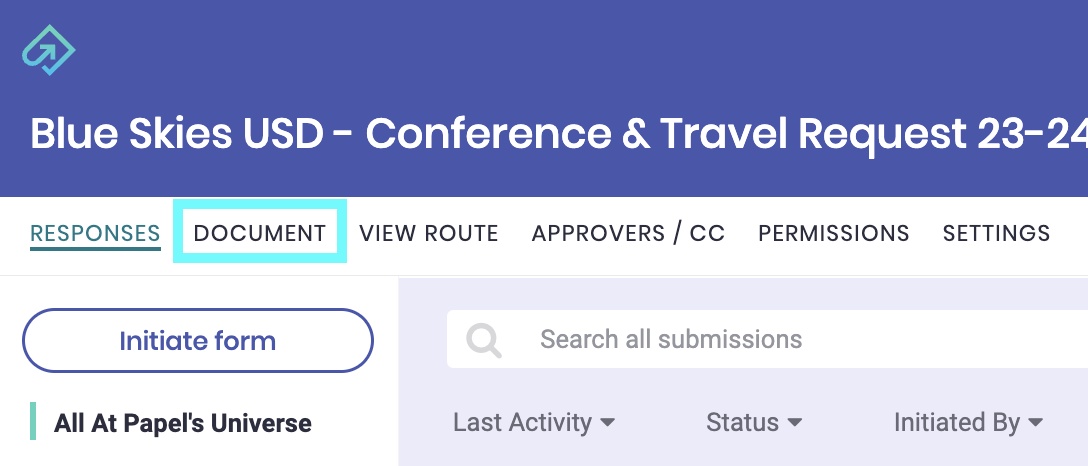The height and width of the screenshot is (466, 1088).
Task: Open the Status filter dropdown
Action: coord(754,422)
